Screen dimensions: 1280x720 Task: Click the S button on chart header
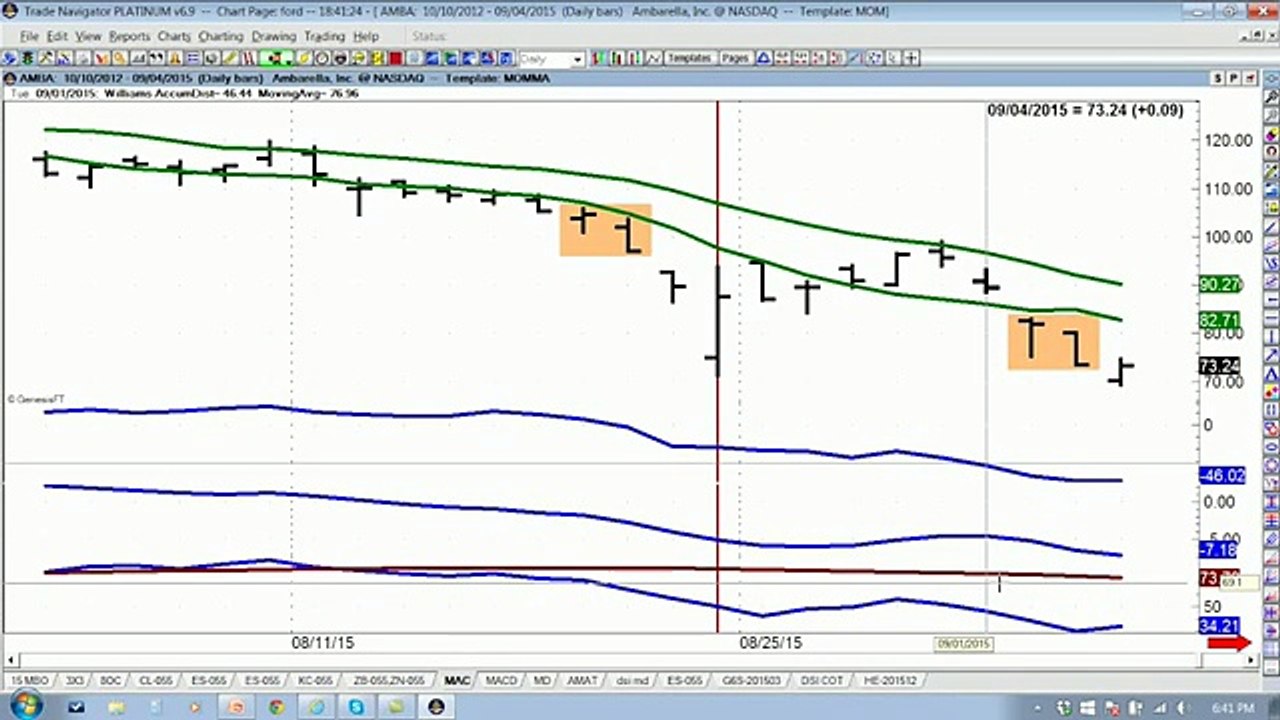click(x=1218, y=78)
